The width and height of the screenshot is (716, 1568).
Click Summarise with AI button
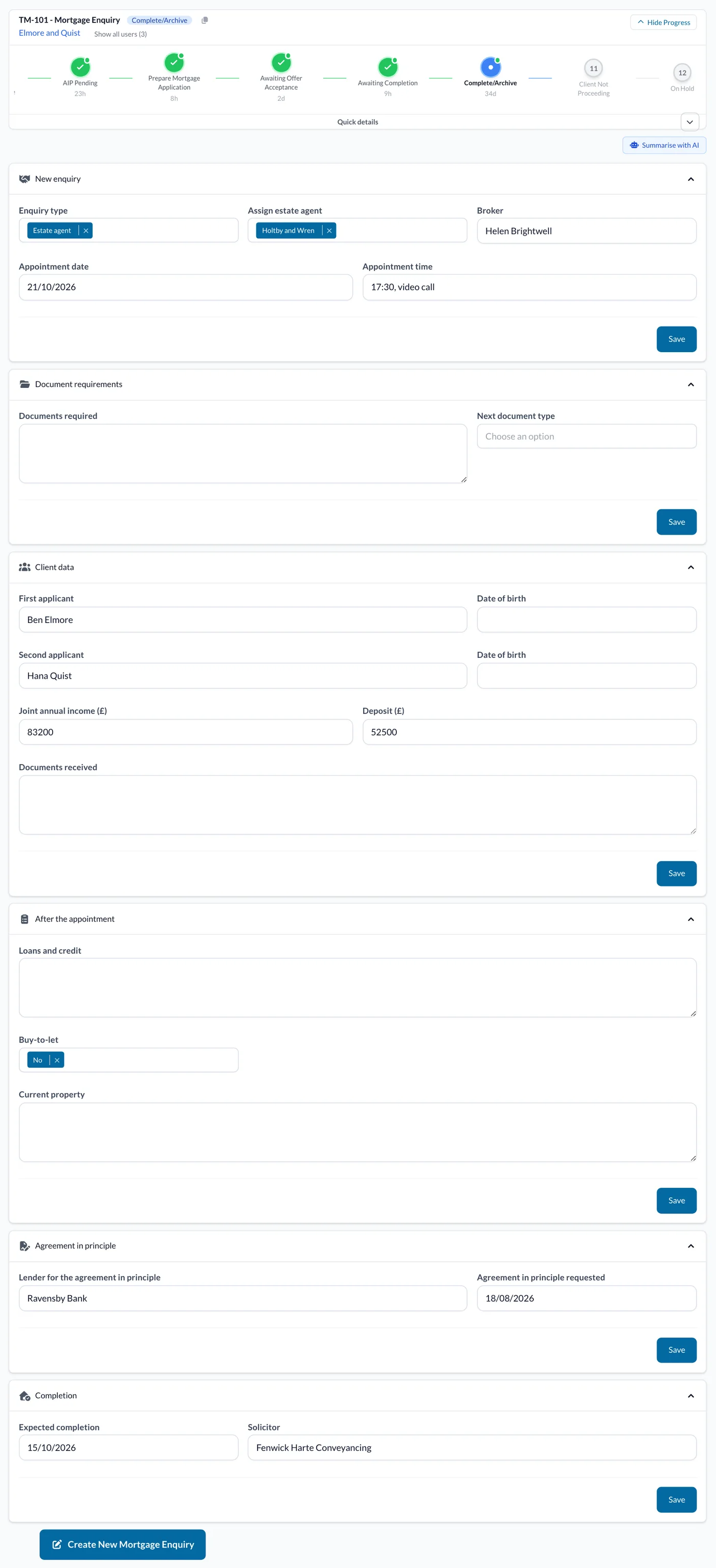point(664,146)
